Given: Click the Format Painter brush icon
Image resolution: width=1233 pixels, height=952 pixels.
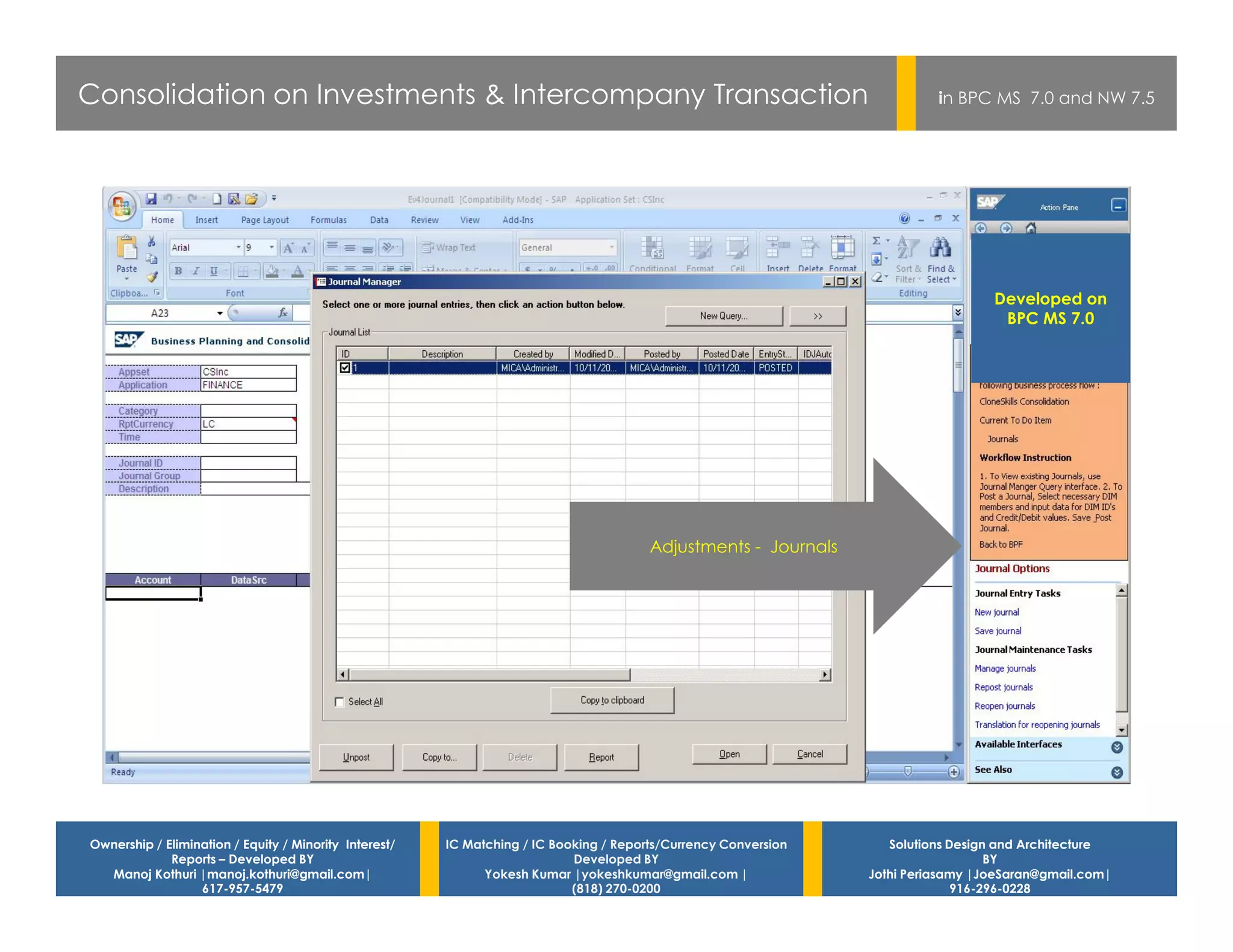Looking at the screenshot, I should 152,277.
